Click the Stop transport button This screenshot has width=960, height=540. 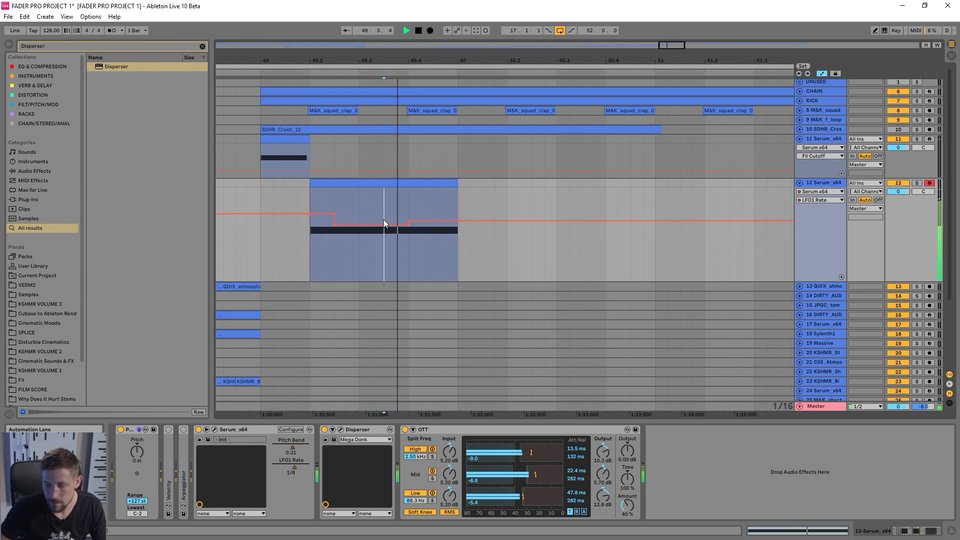(x=418, y=30)
